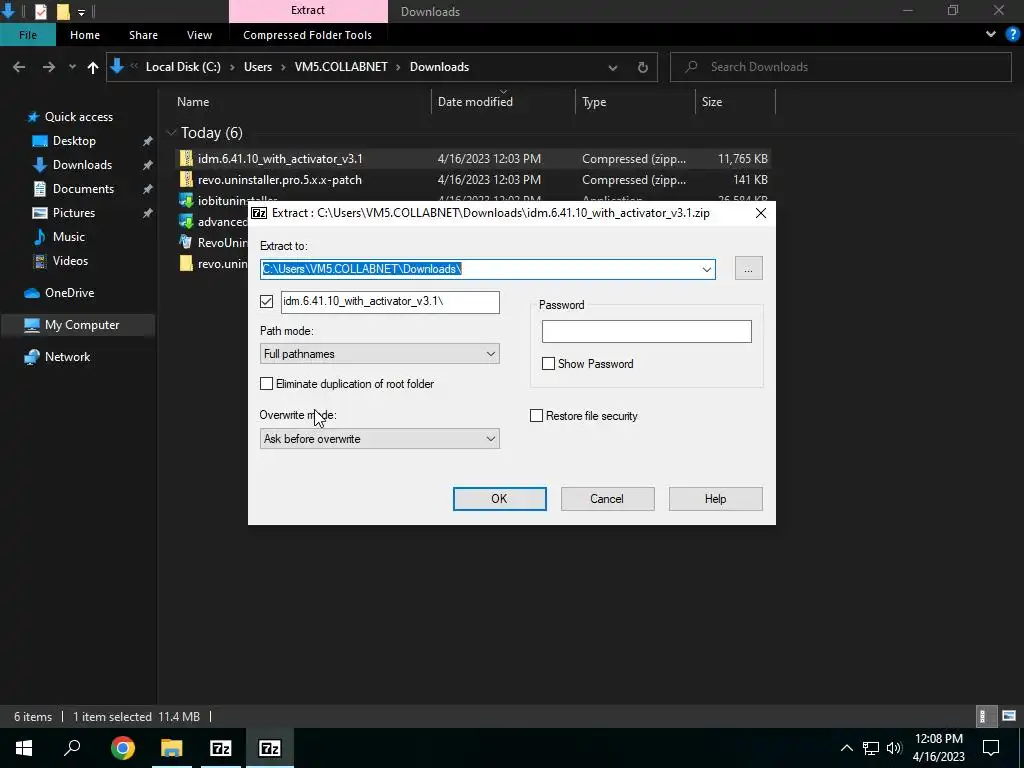1024x768 pixels.
Task: Click Users breadcrumb in address bar
Action: (x=258, y=67)
